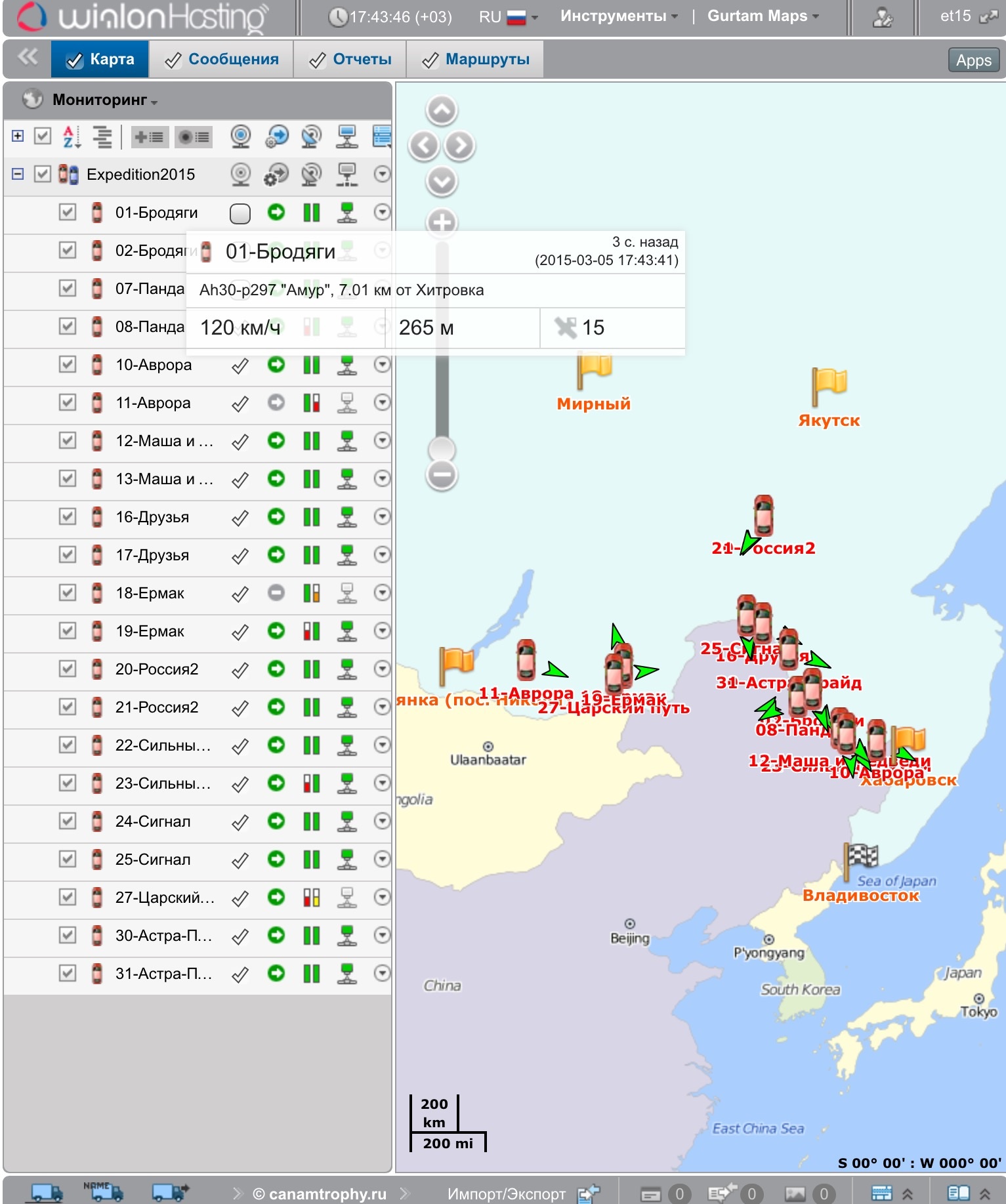Pan the map up with arrow button
This screenshot has height=1204, width=1006.
(442, 110)
